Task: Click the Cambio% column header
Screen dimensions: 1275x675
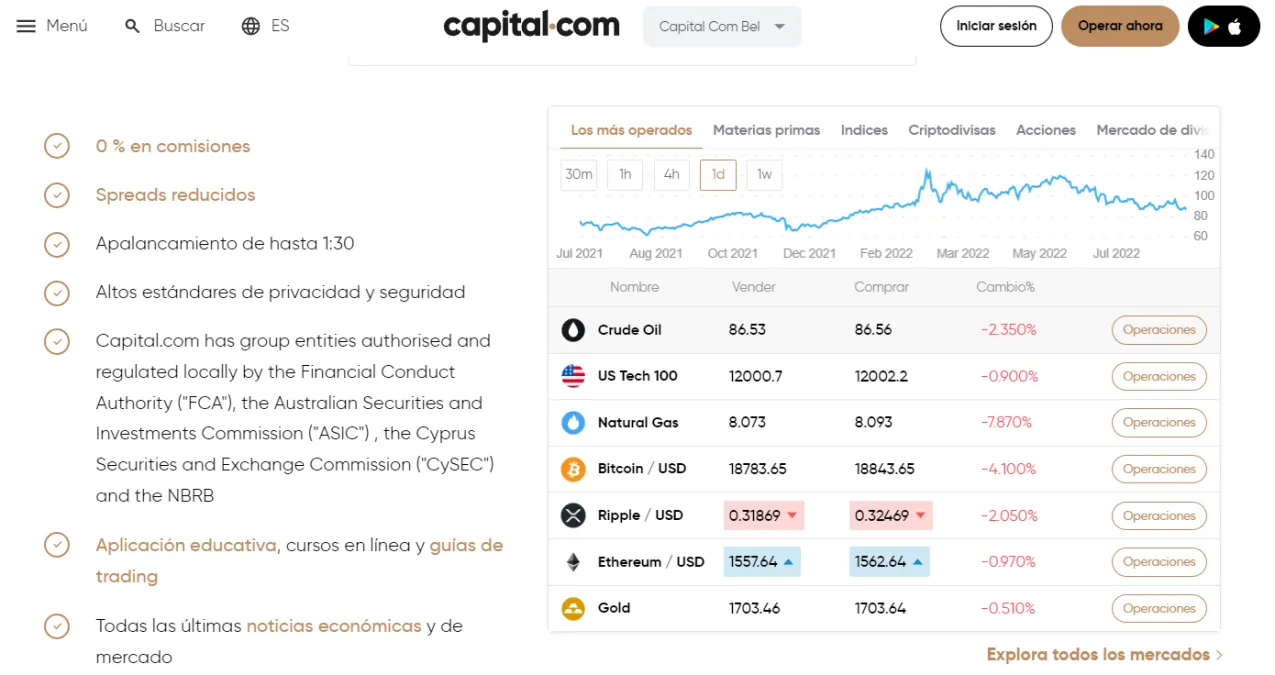Action: point(1005,287)
